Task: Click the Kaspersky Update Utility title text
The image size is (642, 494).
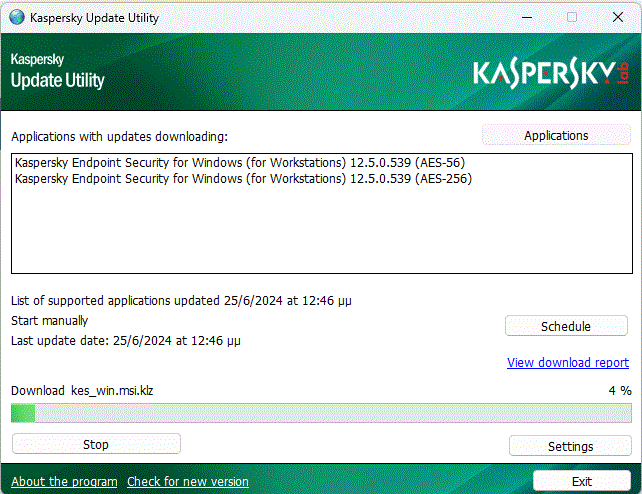Action: pyautogui.click(x=95, y=18)
